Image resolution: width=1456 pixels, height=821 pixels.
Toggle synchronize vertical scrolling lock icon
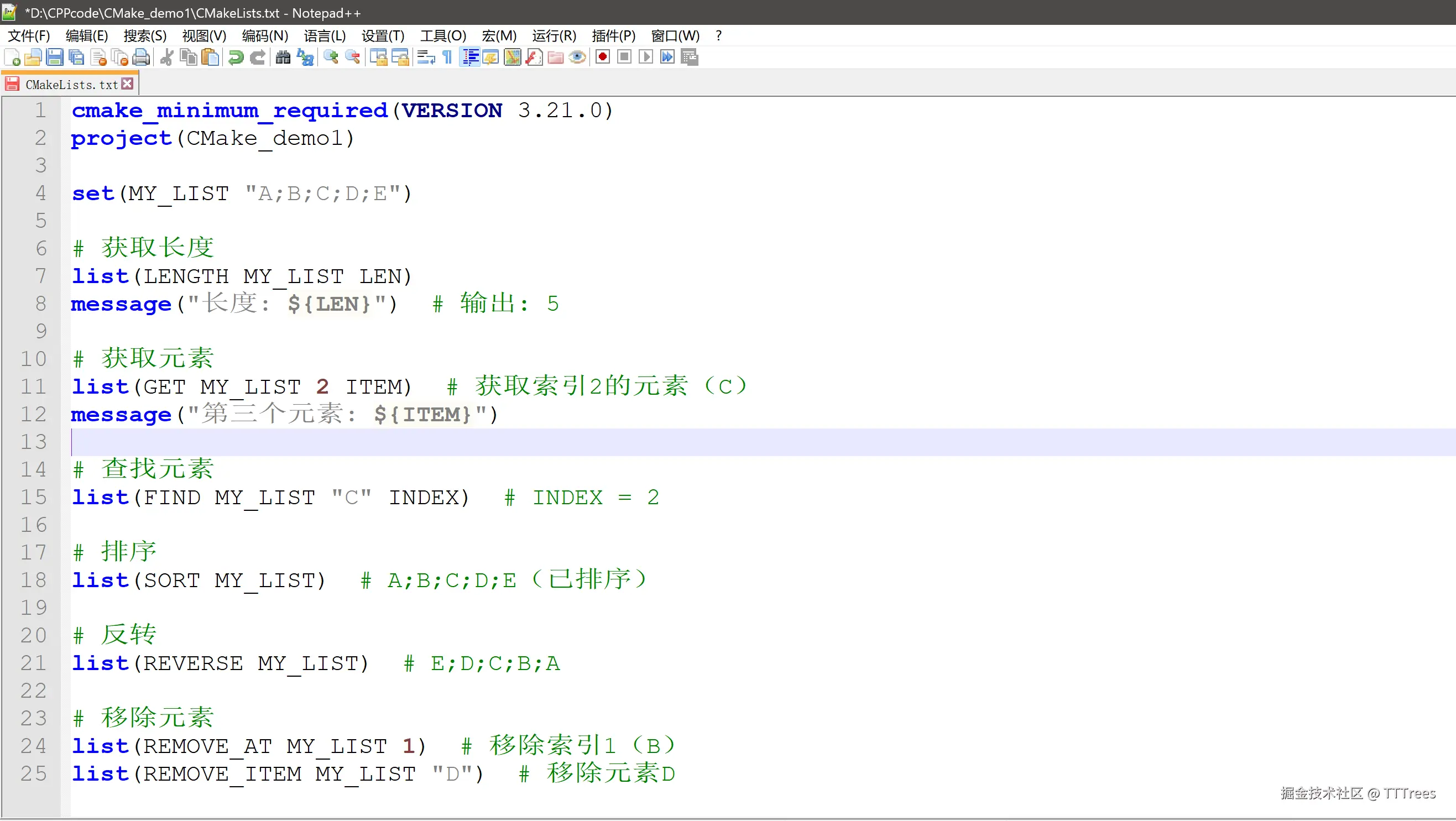click(x=378, y=57)
